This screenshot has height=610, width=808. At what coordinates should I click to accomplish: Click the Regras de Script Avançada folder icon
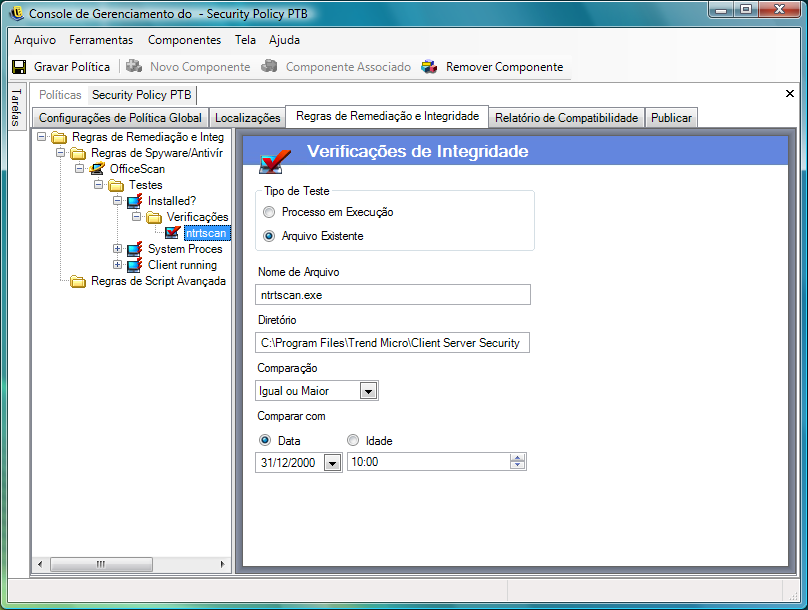(78, 281)
